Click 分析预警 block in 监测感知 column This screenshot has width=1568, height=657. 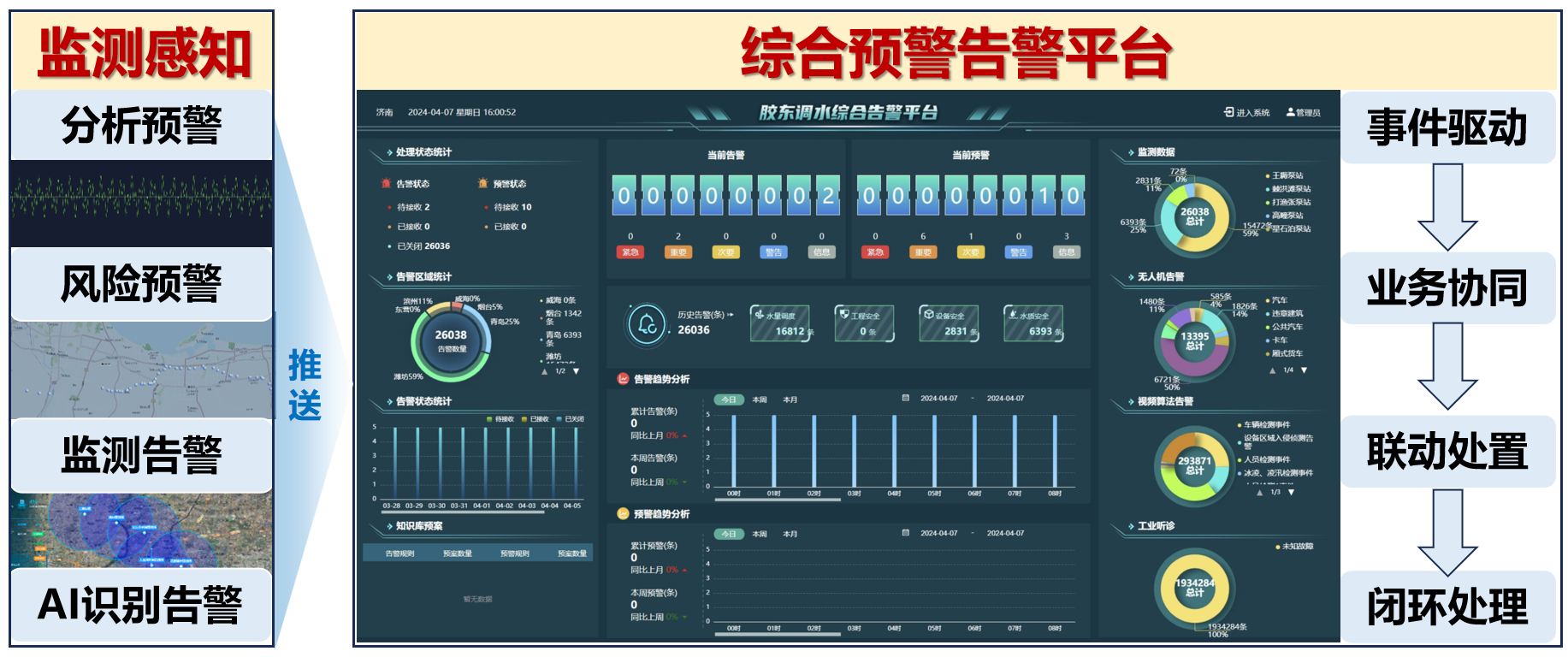coord(141,126)
